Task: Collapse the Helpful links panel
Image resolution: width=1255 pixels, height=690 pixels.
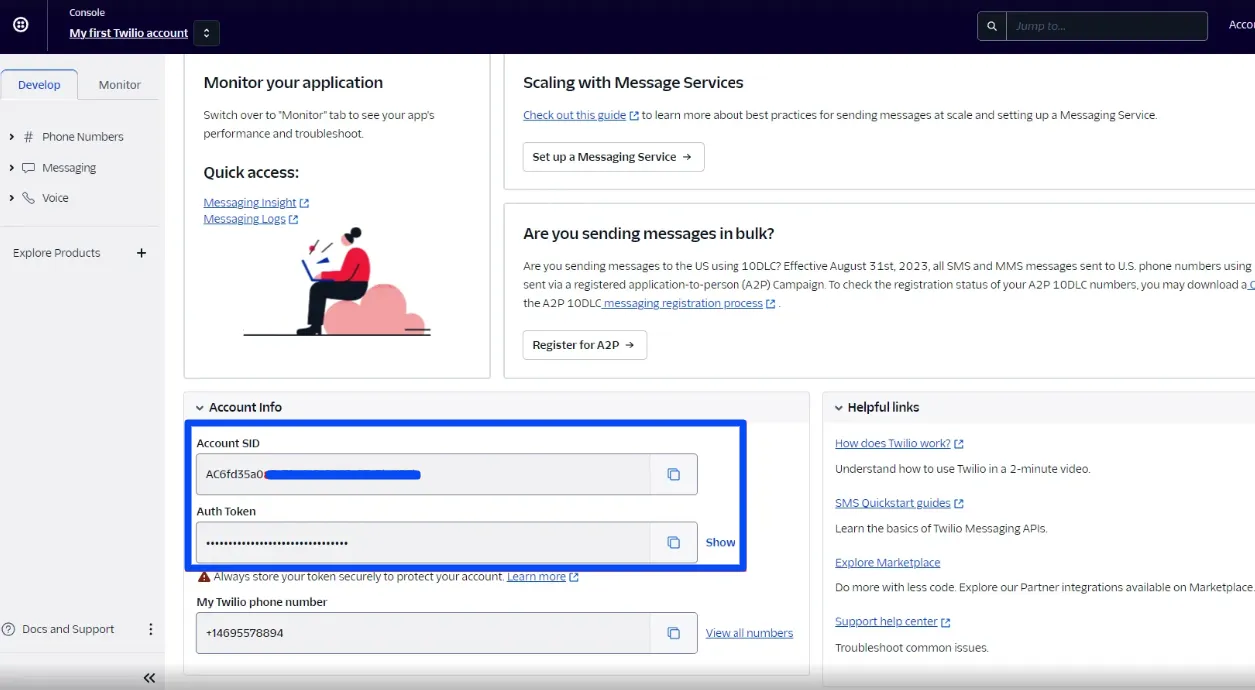Action: [x=838, y=408]
